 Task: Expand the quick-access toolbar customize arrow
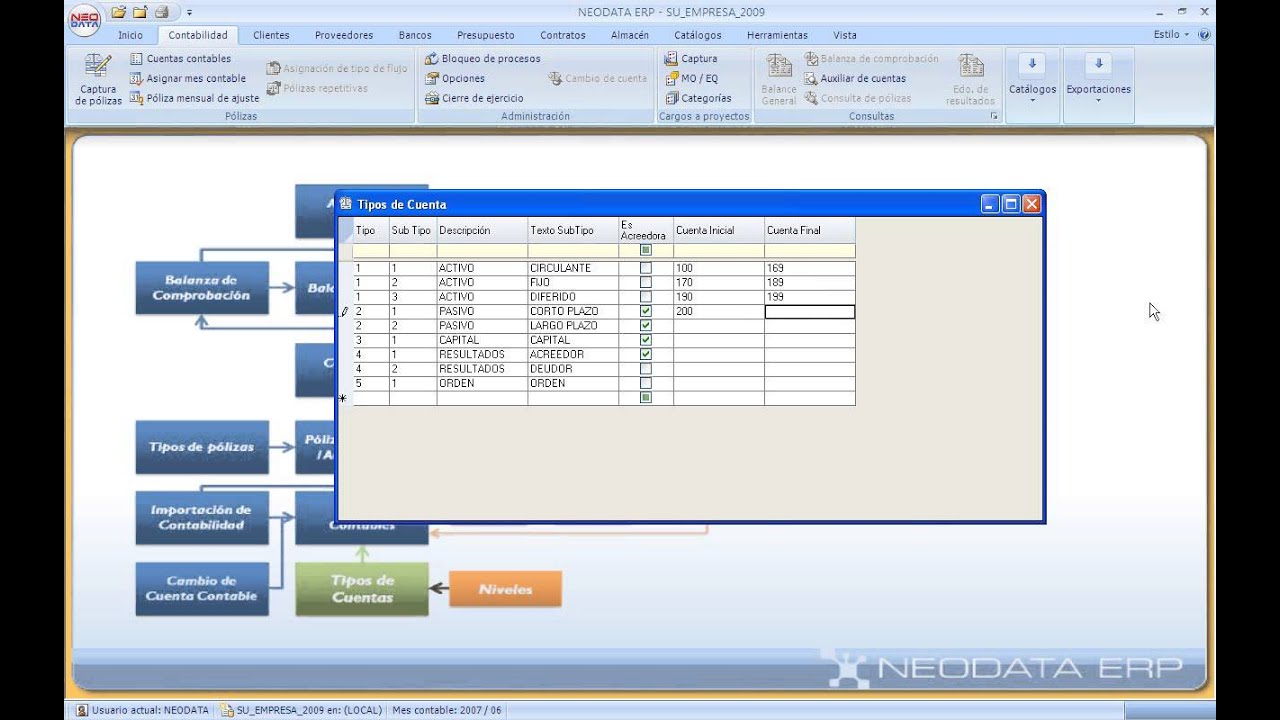tap(189, 13)
